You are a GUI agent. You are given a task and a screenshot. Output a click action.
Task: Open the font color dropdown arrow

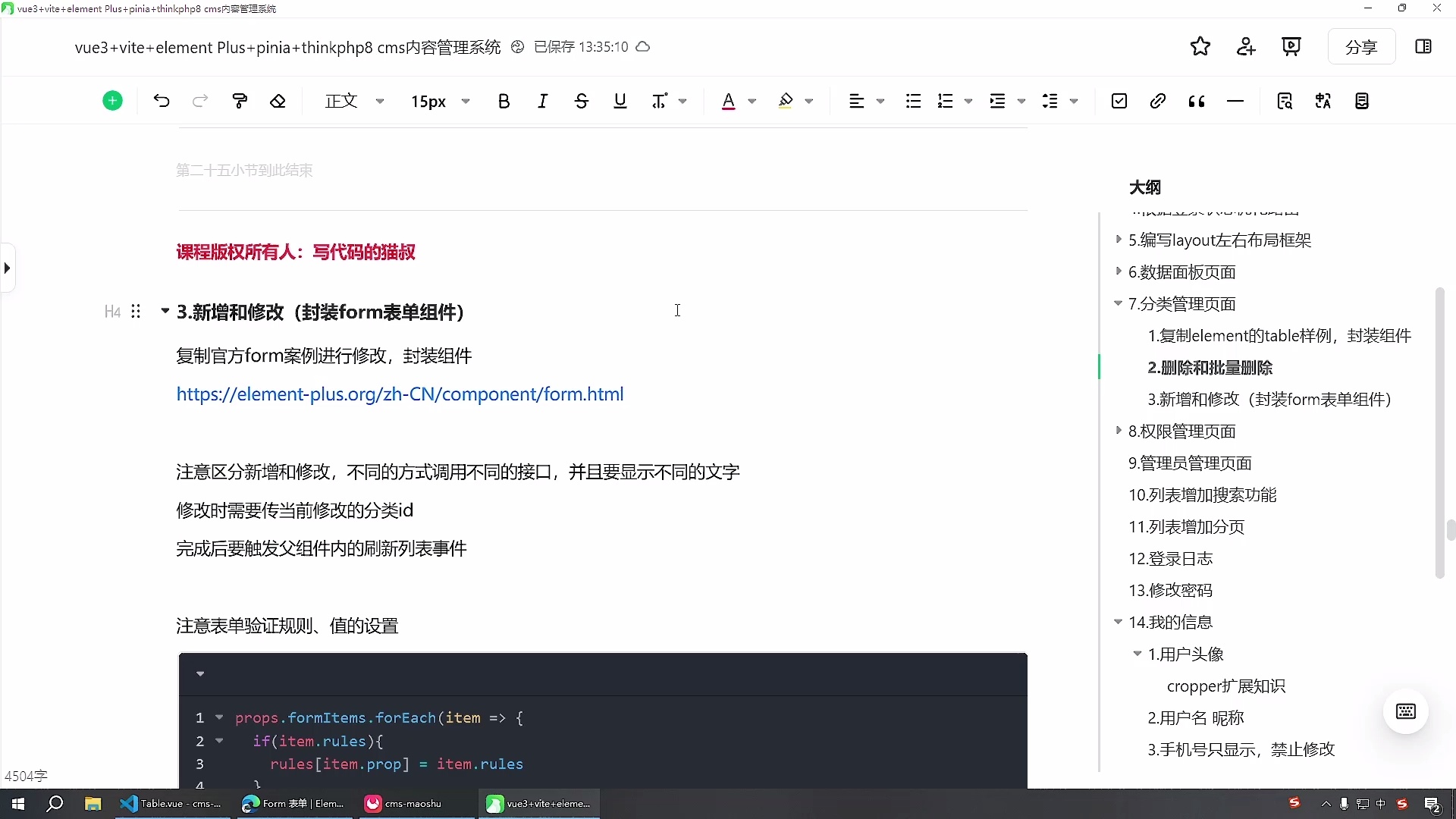tap(752, 101)
